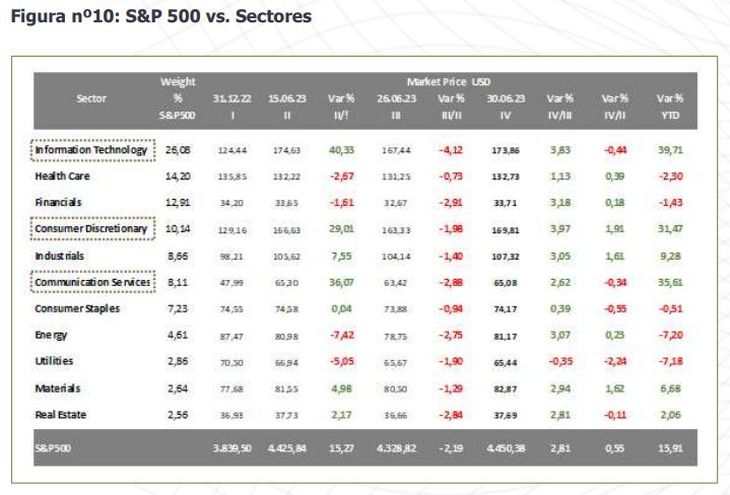Click the S&P500 YTD value 15,91

tap(669, 447)
